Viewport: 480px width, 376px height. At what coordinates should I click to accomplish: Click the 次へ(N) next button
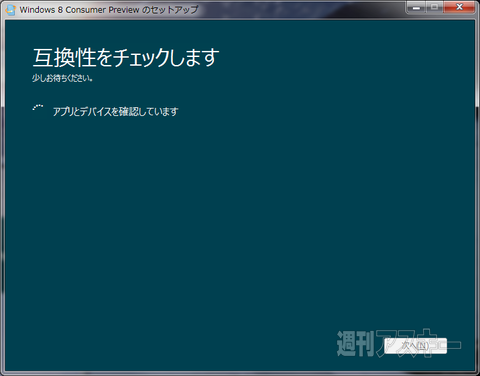(415, 346)
